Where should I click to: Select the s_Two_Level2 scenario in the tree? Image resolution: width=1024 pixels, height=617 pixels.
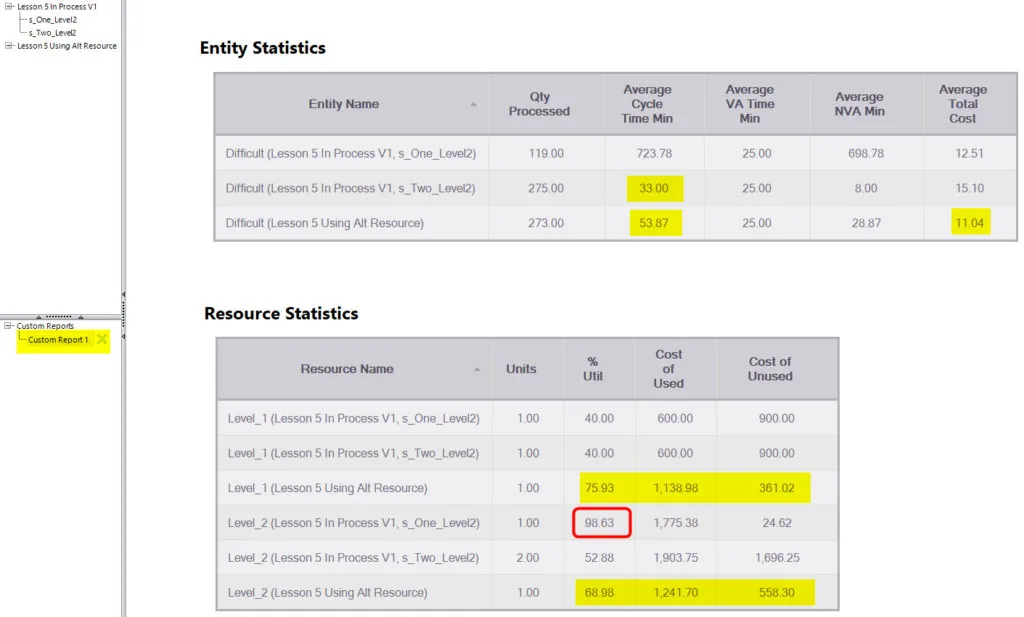52,33
